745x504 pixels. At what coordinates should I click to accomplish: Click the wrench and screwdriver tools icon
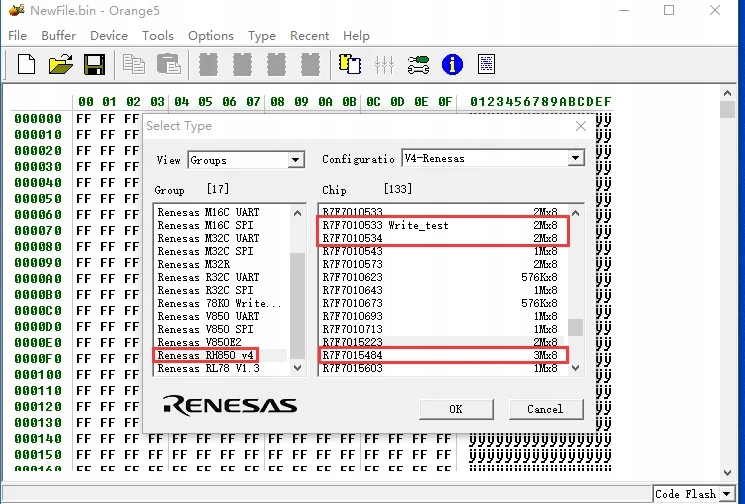(x=419, y=65)
